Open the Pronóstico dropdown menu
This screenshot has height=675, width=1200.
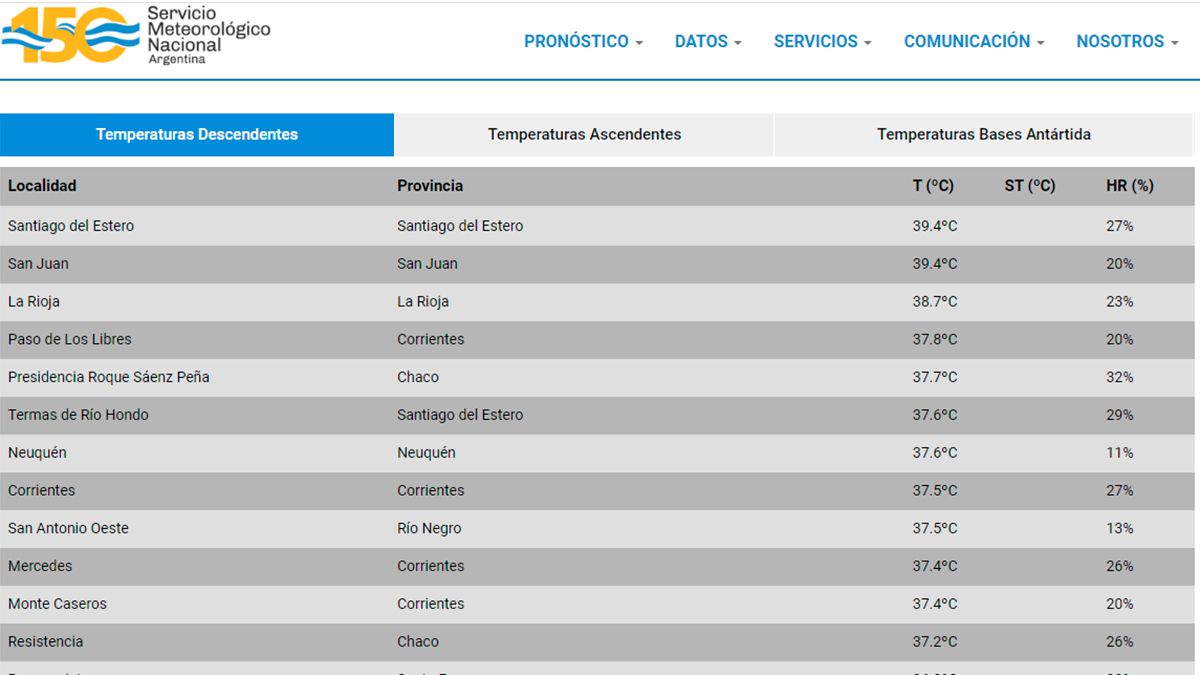tap(583, 41)
